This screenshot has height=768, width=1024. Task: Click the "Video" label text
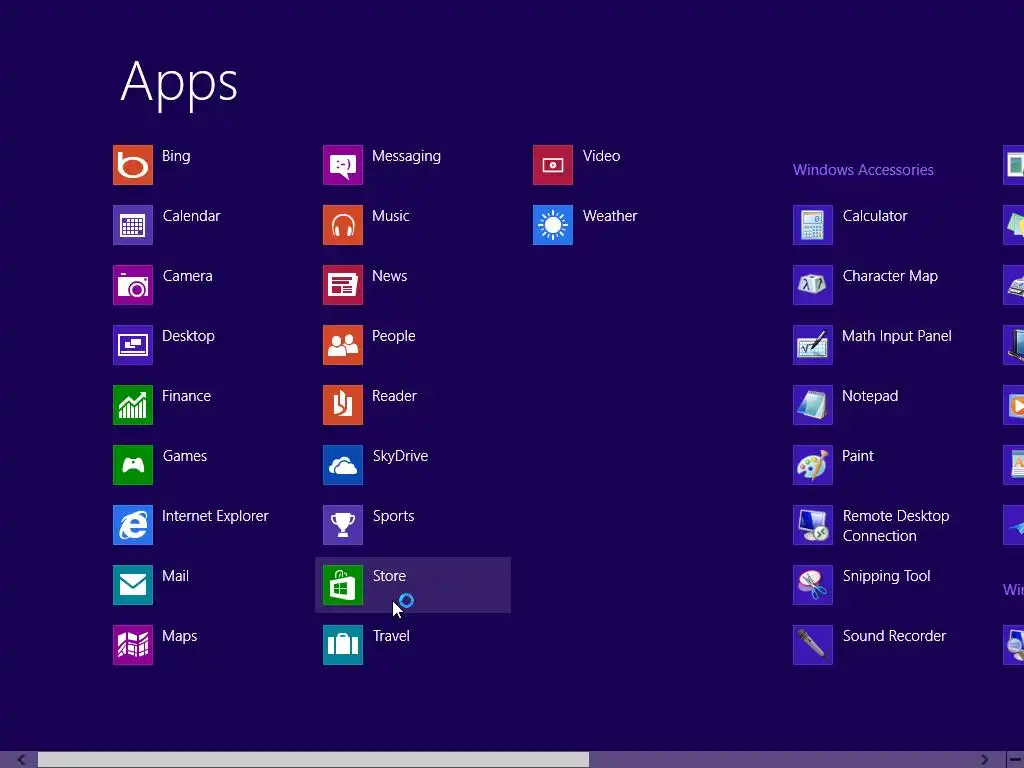tap(601, 156)
